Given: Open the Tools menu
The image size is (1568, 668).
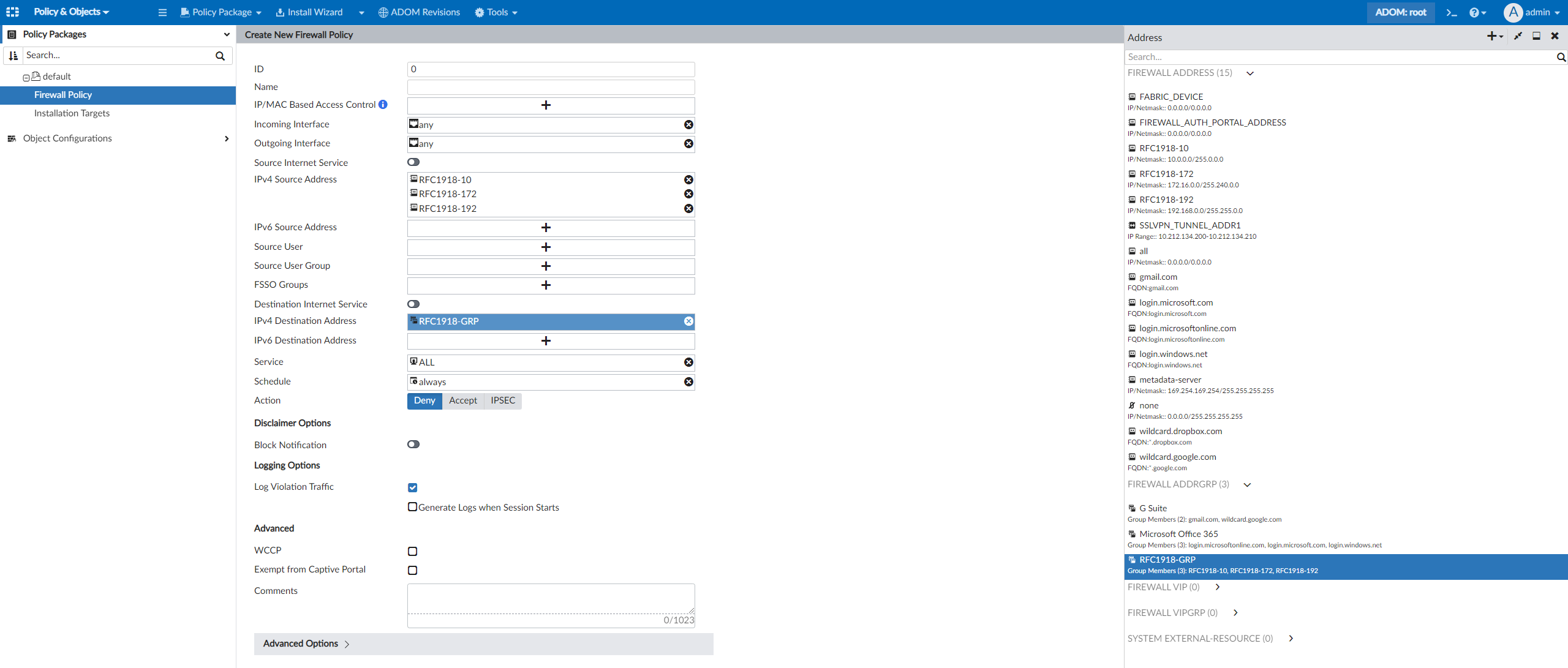Looking at the screenshot, I should click(496, 12).
